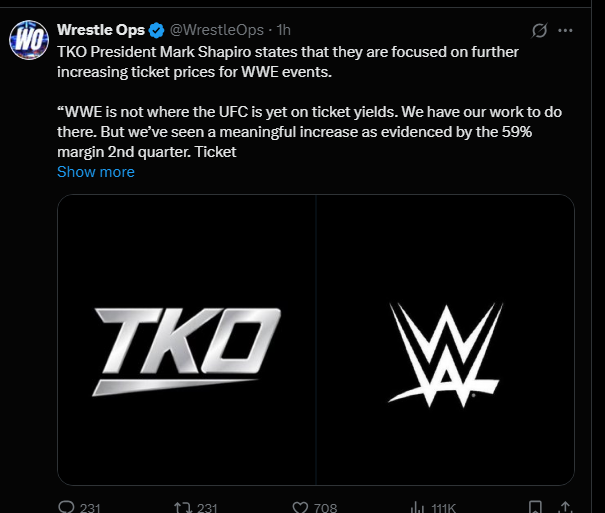Expand the tweet with Show more

tap(96, 171)
